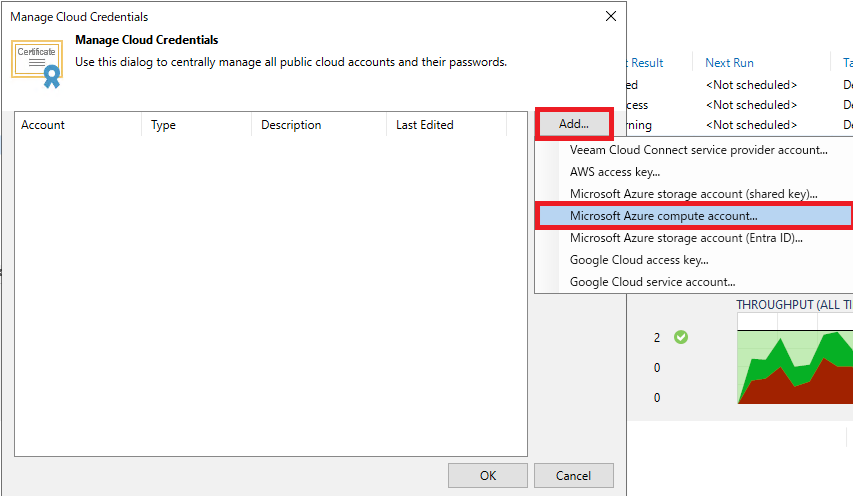853x496 pixels.
Task: Click the Add... button
Action: (574, 124)
